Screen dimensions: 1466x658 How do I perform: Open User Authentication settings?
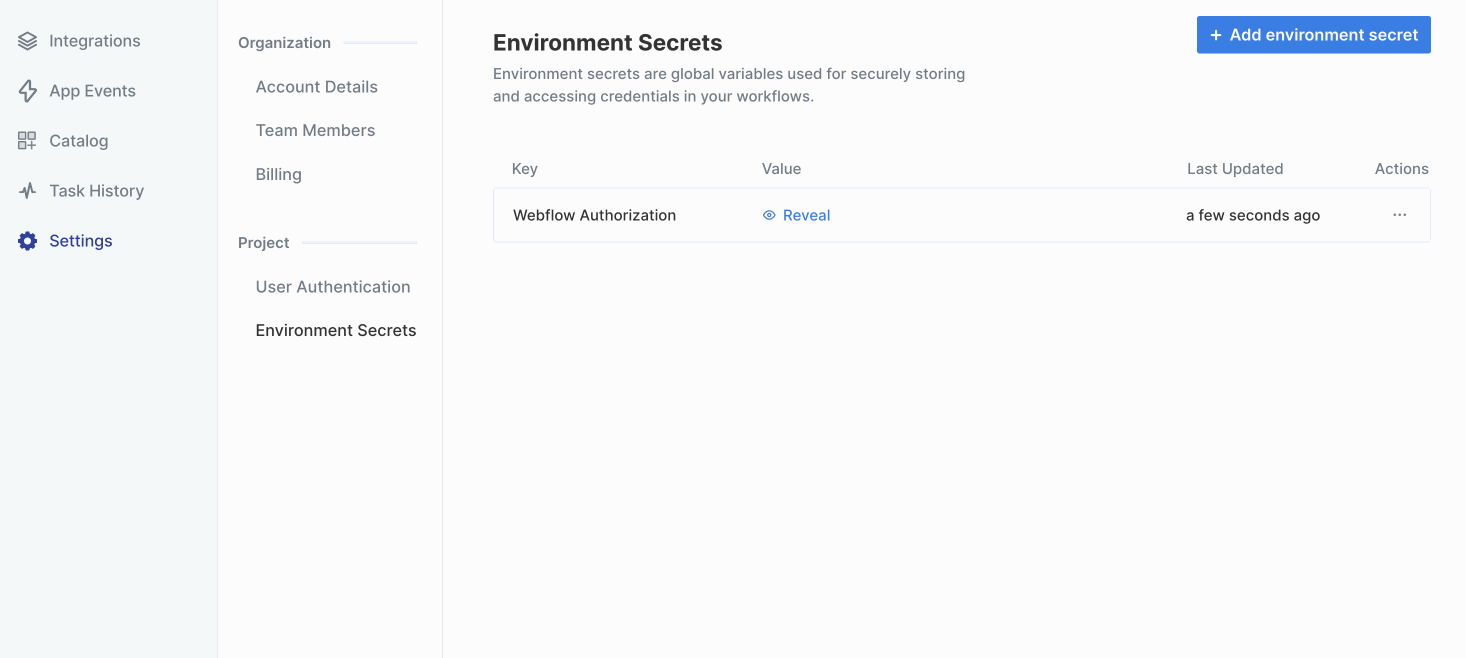point(333,287)
